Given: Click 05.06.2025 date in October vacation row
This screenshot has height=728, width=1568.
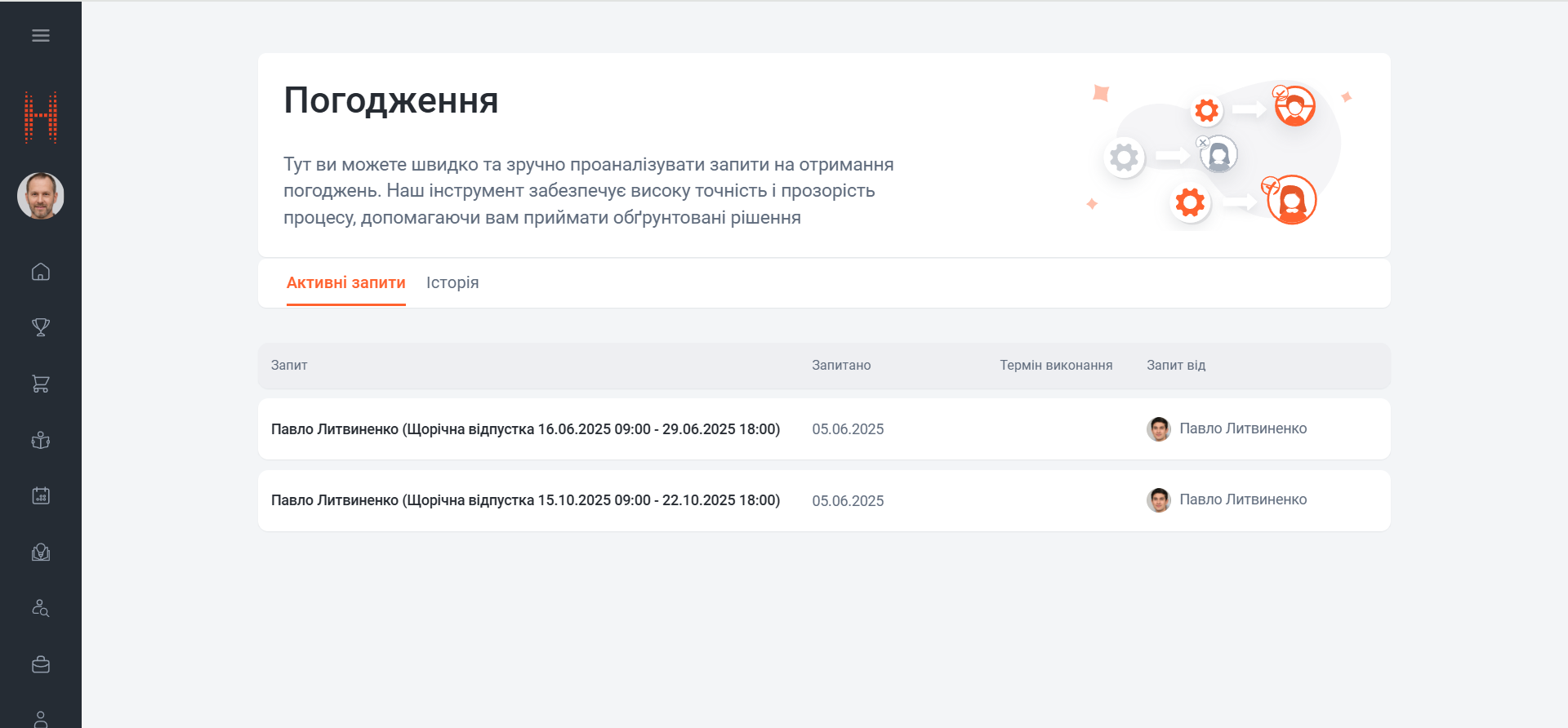Looking at the screenshot, I should click(848, 500).
